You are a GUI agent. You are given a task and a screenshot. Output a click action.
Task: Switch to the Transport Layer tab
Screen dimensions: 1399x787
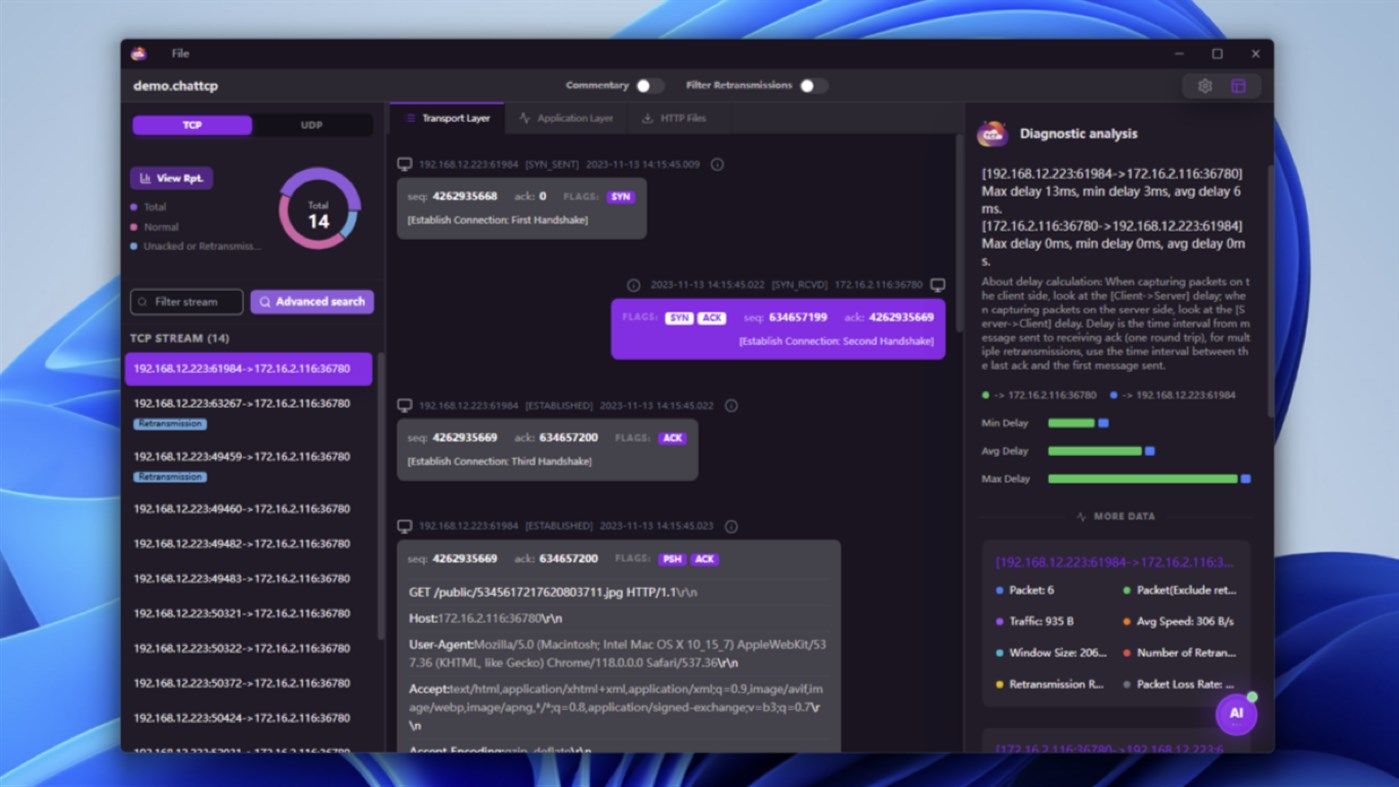pos(447,118)
